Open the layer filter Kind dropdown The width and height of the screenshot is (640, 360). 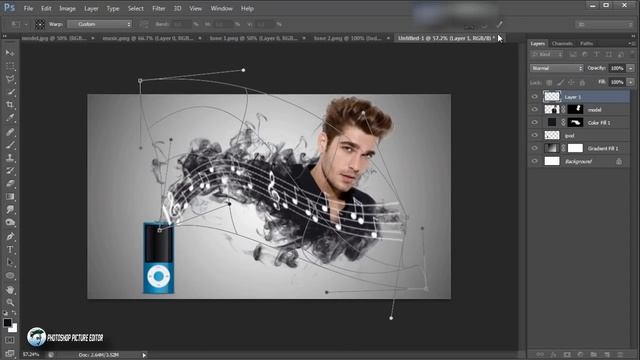click(547, 54)
